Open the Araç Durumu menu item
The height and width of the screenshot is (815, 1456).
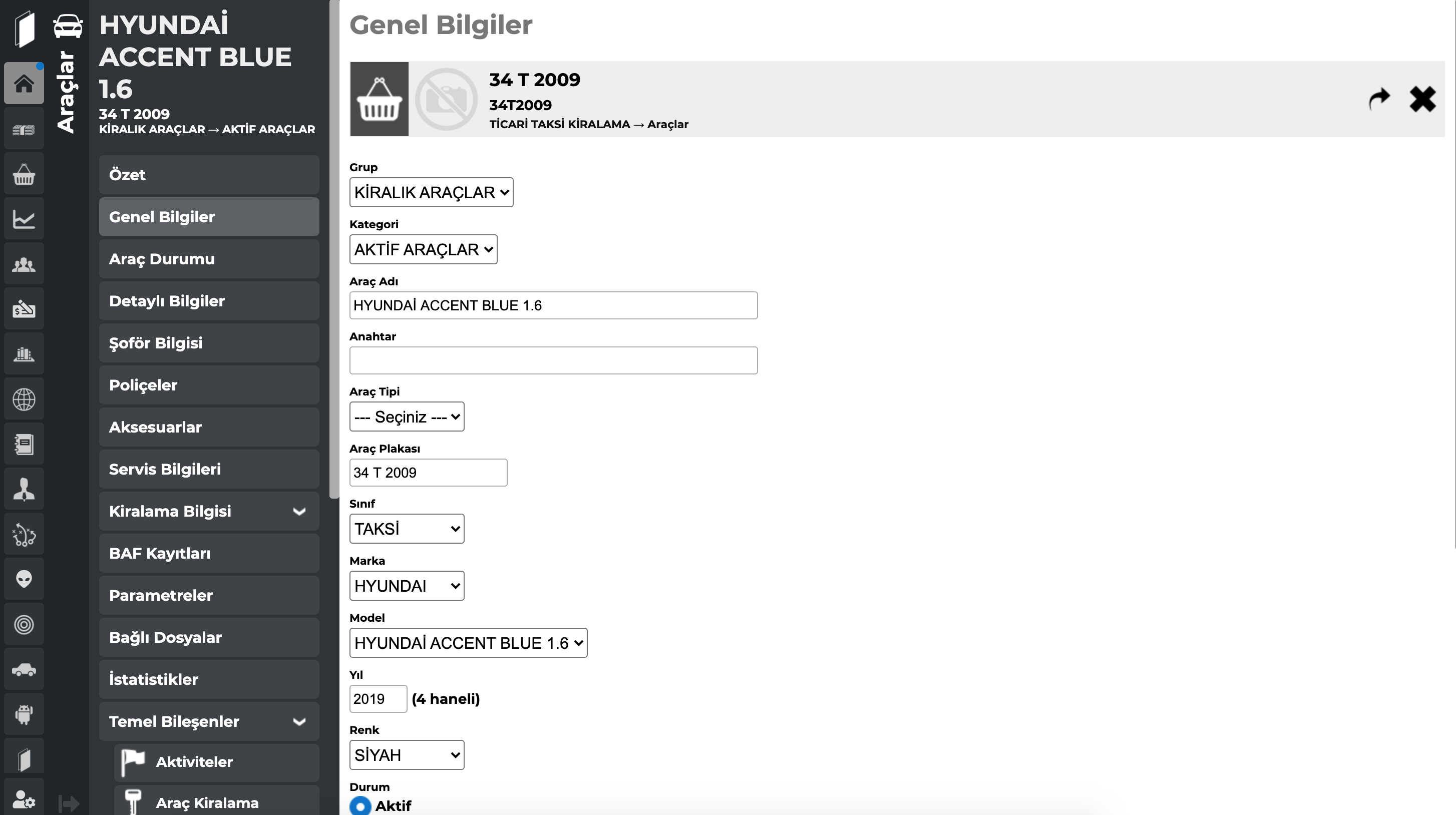[209, 259]
